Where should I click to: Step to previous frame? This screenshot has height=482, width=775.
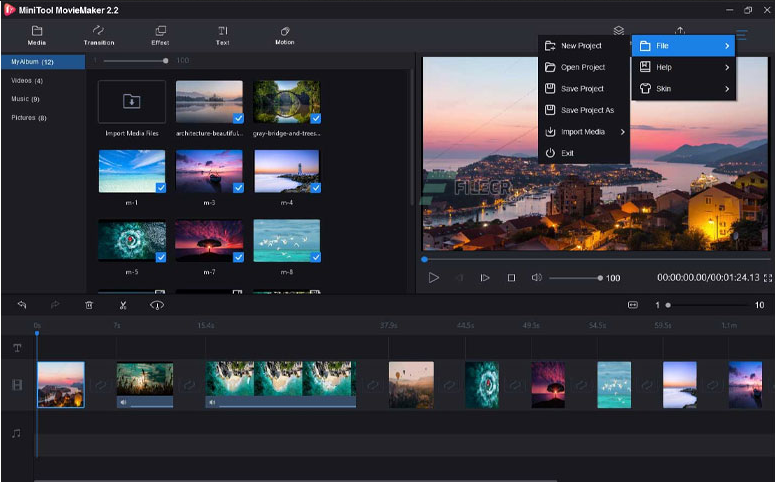pyautogui.click(x=459, y=278)
